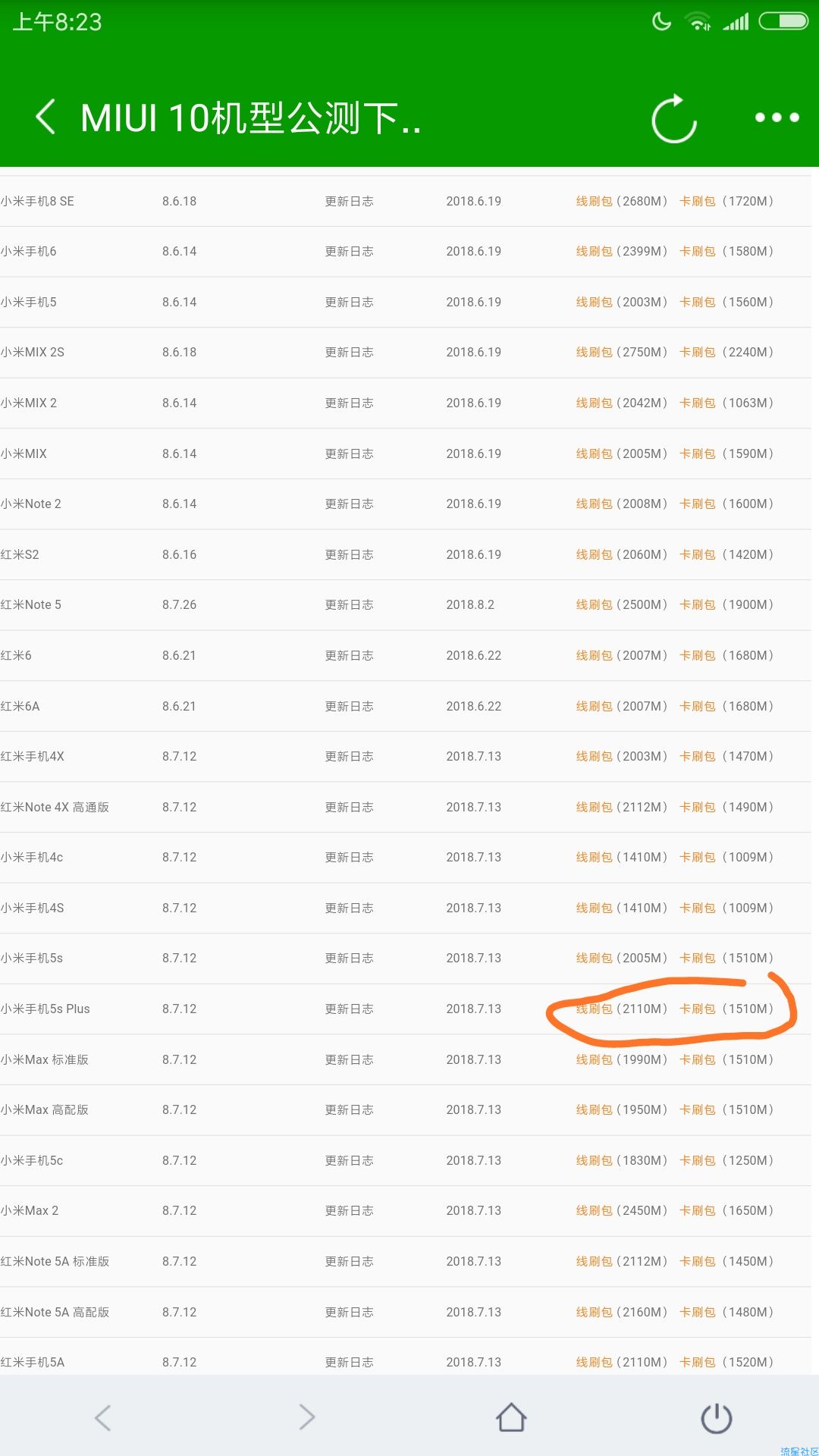Select the model name 红米Note 5A 标准版

click(x=55, y=1261)
